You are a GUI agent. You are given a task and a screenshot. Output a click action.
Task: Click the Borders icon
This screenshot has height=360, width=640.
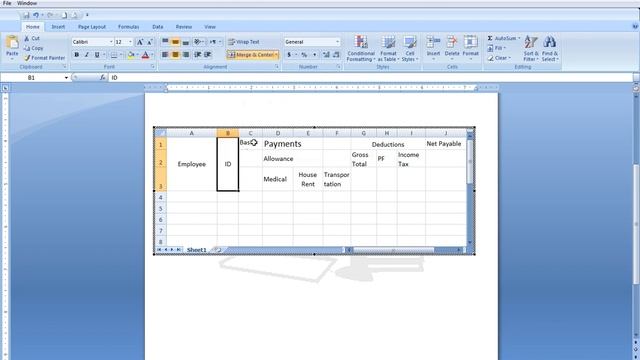click(114, 55)
